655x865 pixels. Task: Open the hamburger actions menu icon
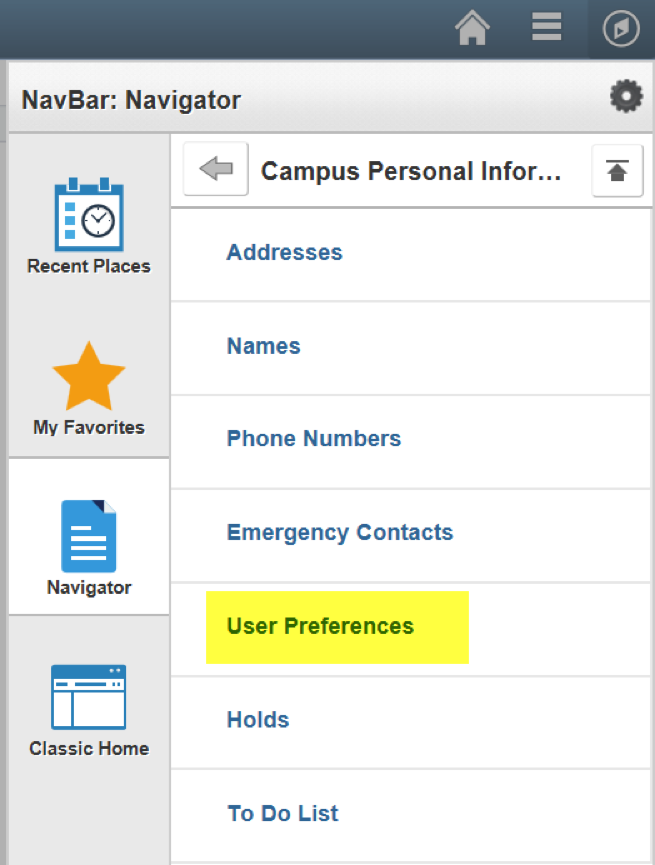[x=546, y=27]
